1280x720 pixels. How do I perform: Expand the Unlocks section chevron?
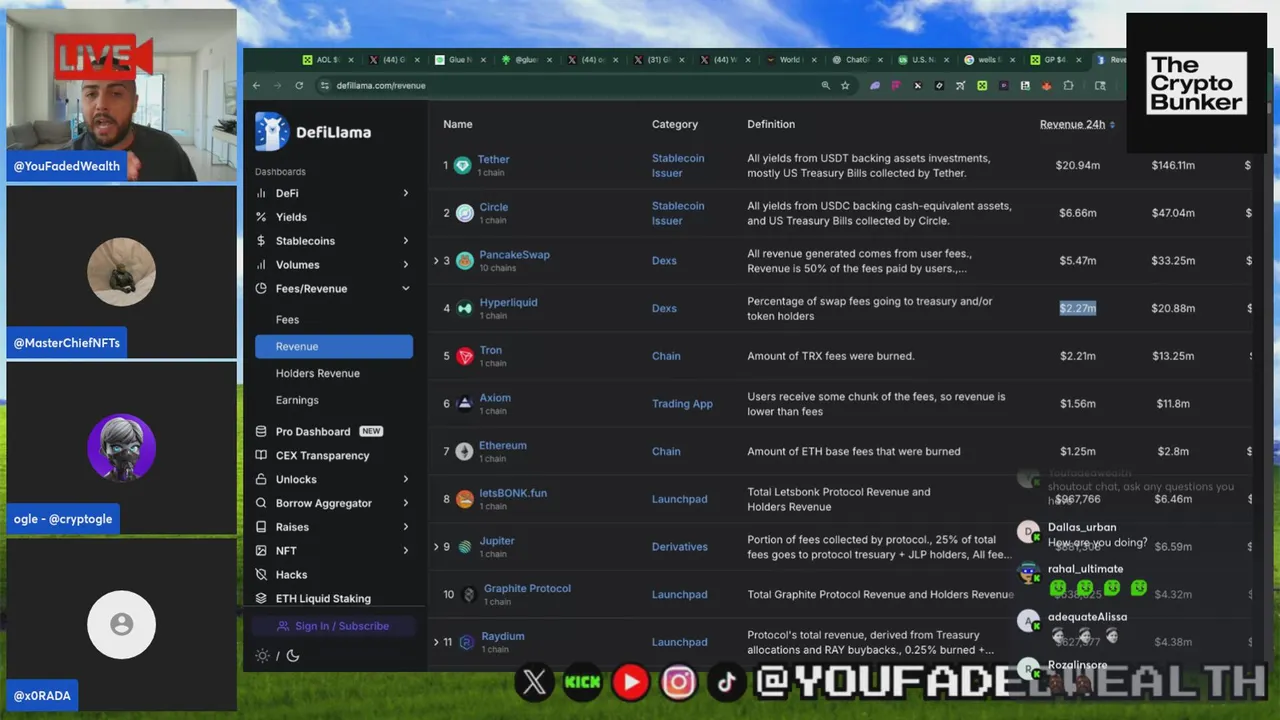tap(405, 479)
